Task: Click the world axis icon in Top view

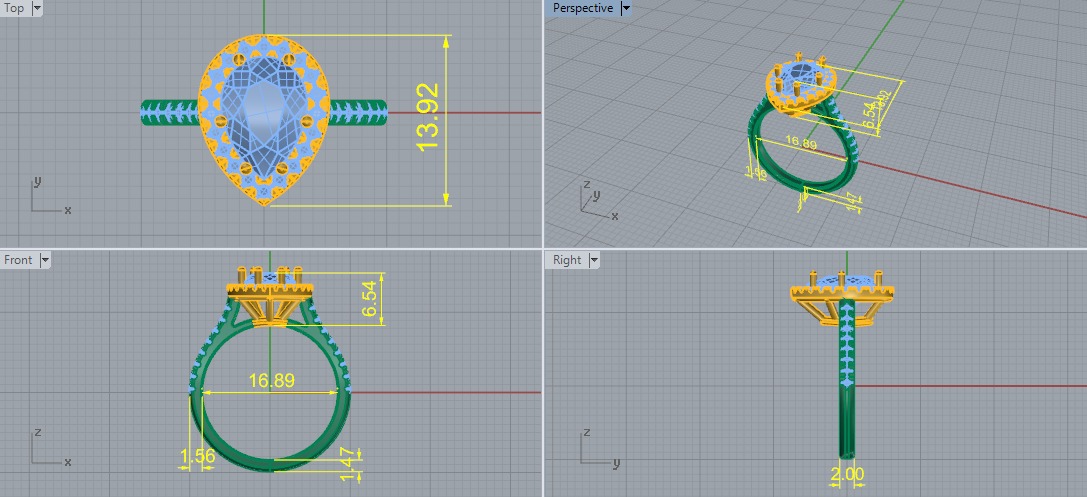Action: [x=49, y=197]
